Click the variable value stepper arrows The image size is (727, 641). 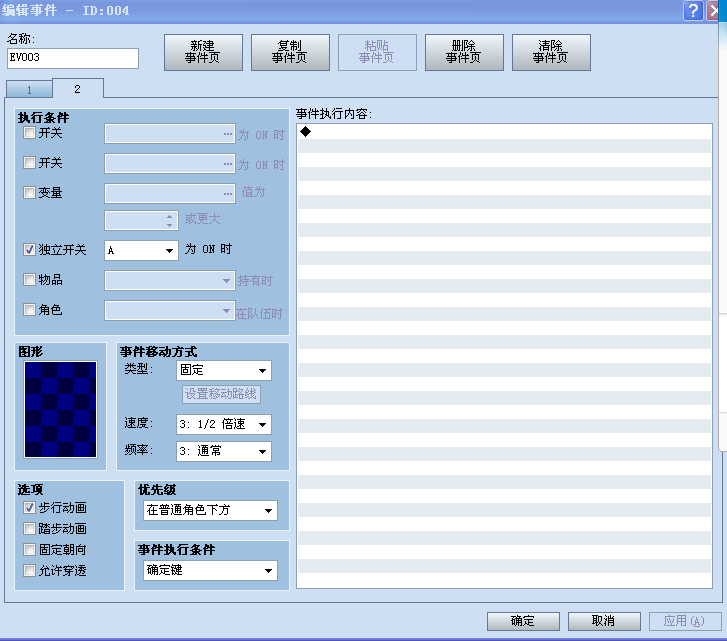point(170,221)
